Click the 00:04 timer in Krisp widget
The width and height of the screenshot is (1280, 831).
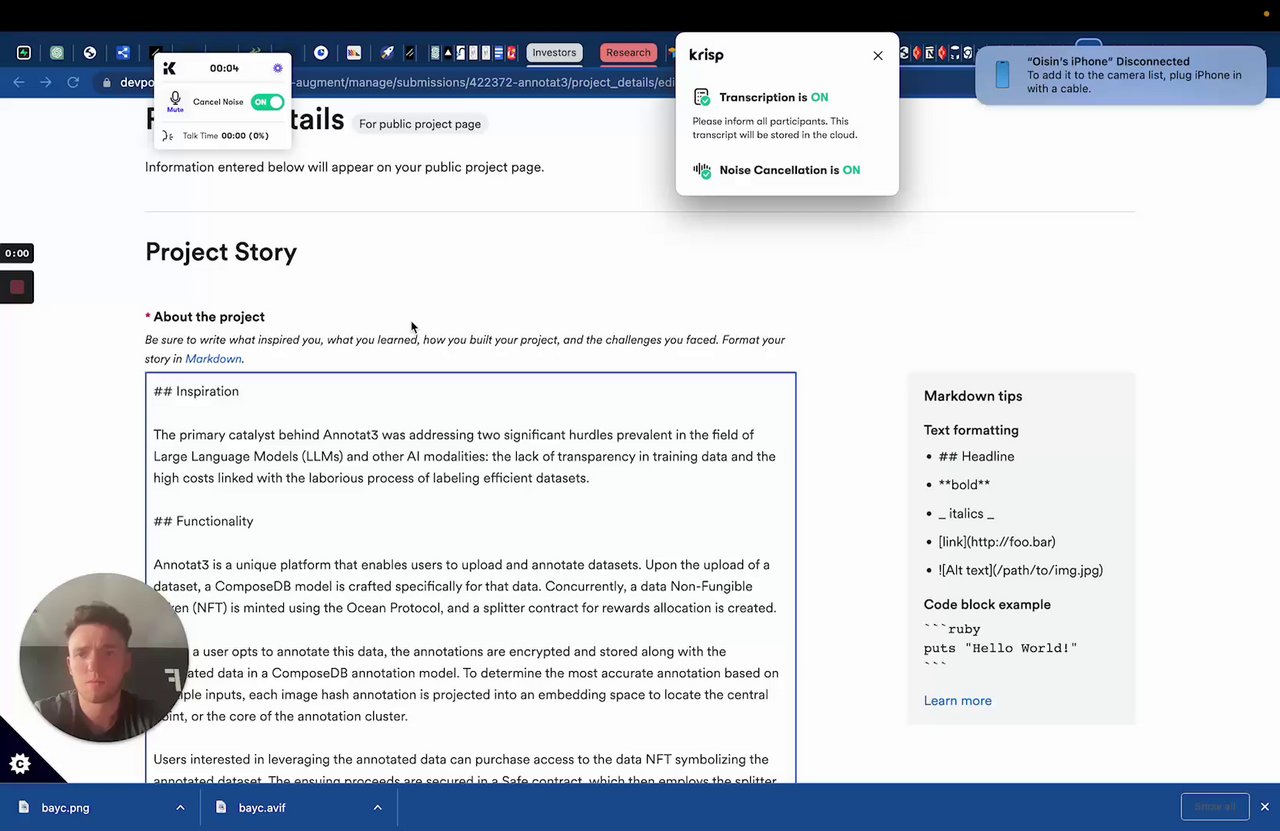[224, 68]
